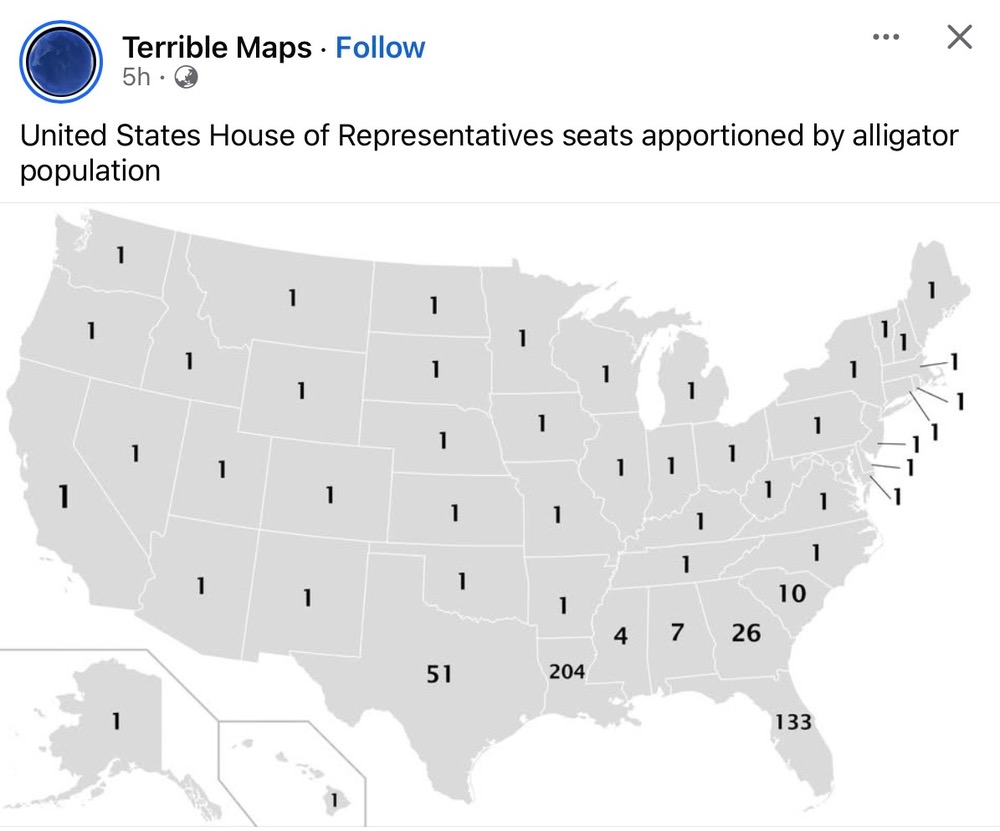Click Louisiana's 204 seats label on map
1000x831 pixels.
point(567,671)
